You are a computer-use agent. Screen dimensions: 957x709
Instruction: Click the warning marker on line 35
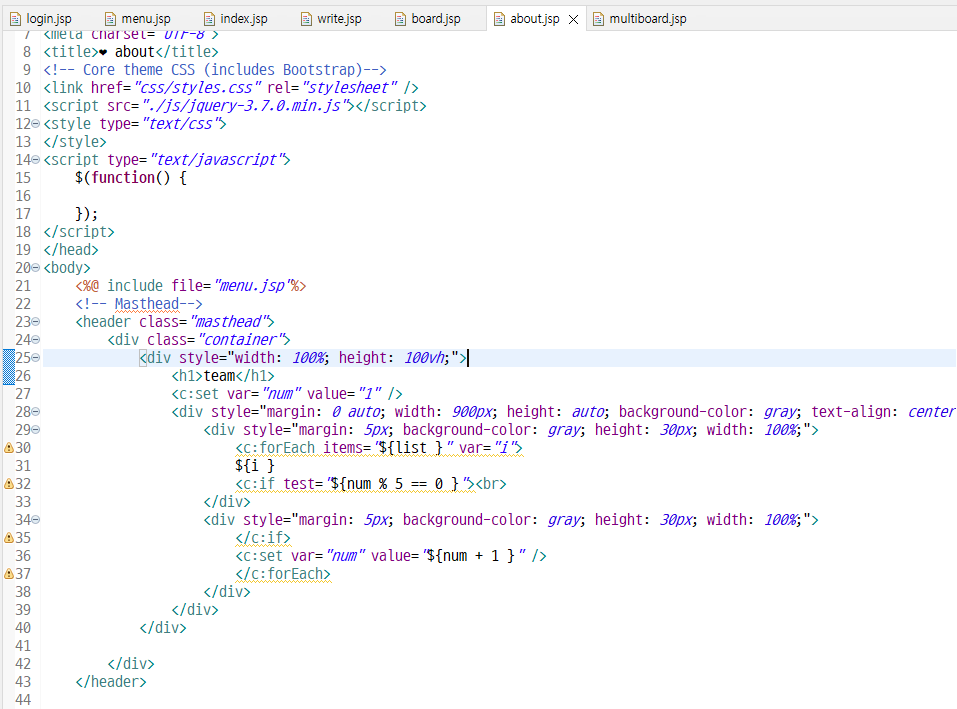9,538
